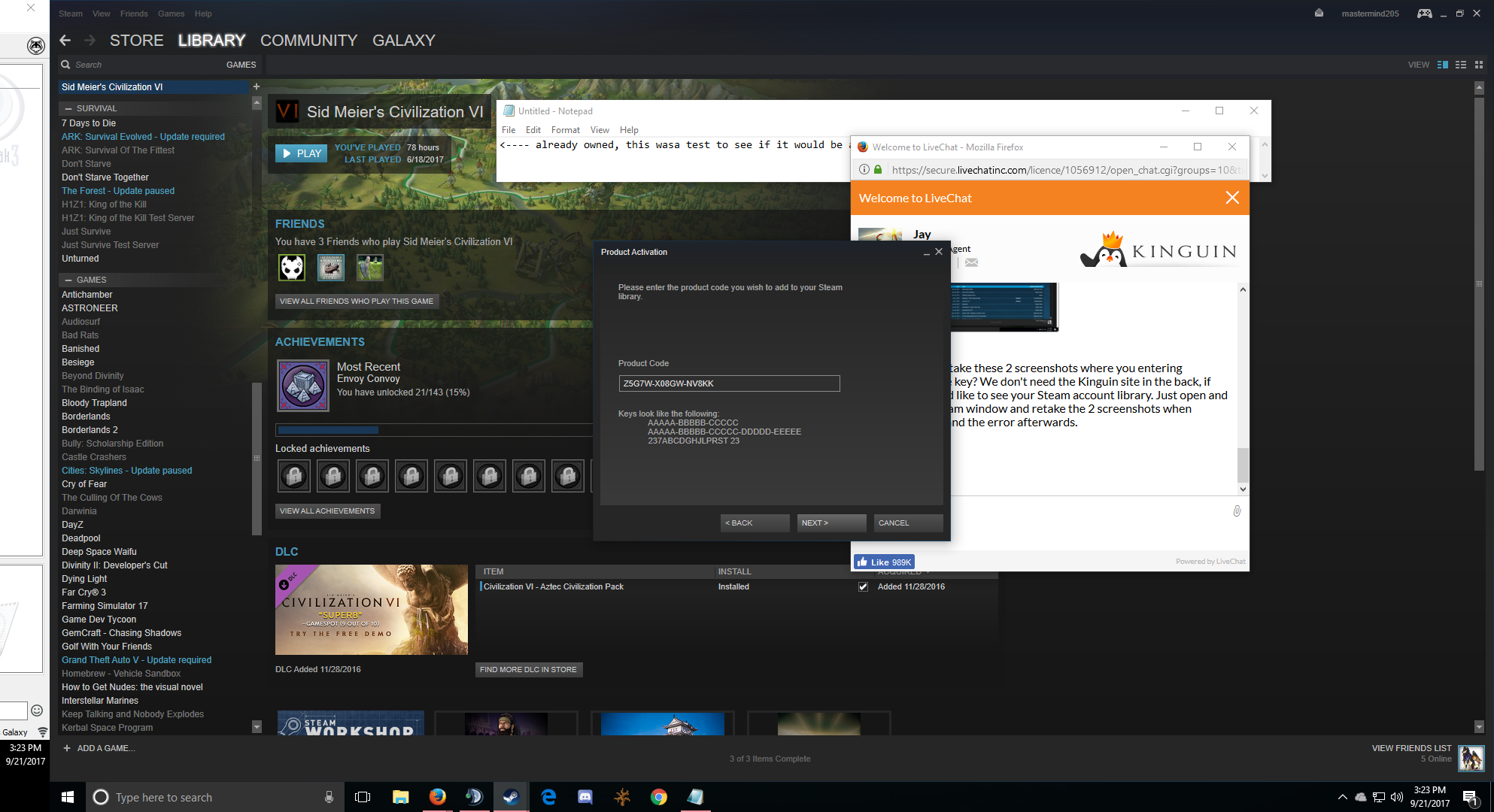Open Discord from the taskbar

(x=585, y=797)
